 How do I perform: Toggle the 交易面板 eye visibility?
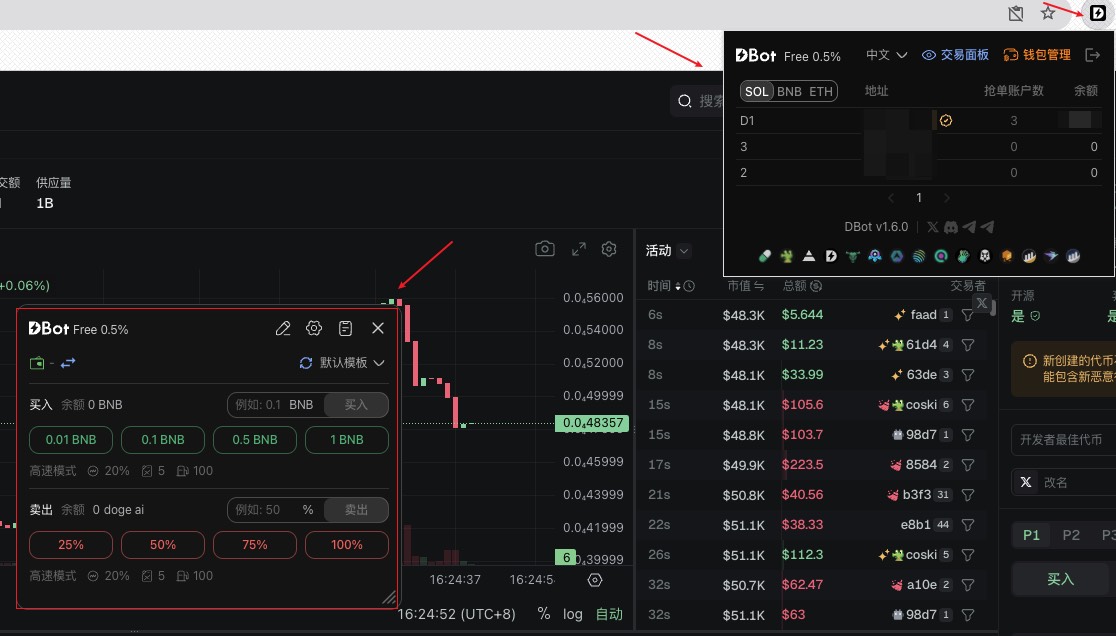(x=929, y=55)
